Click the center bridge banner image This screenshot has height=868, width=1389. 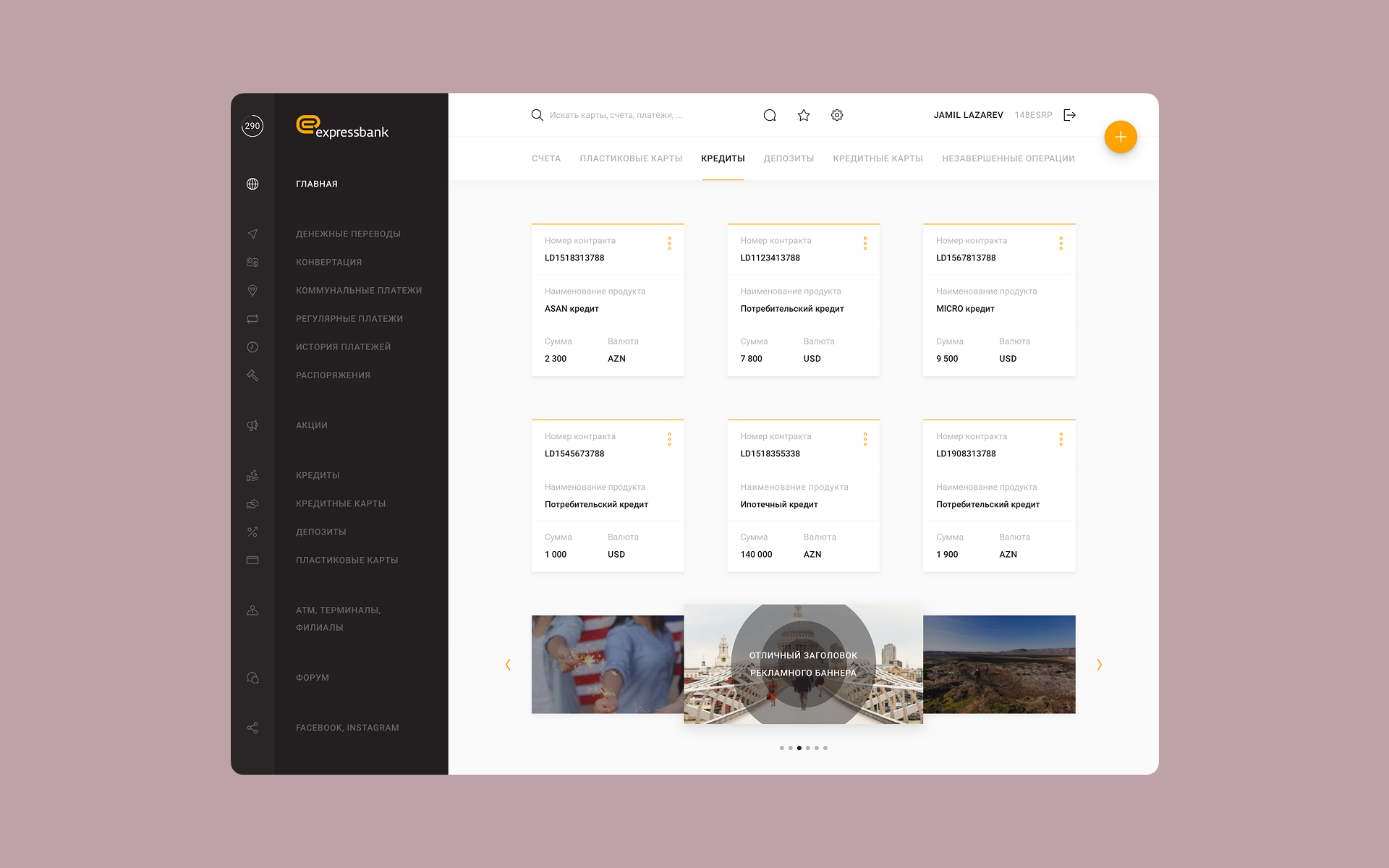(x=803, y=665)
